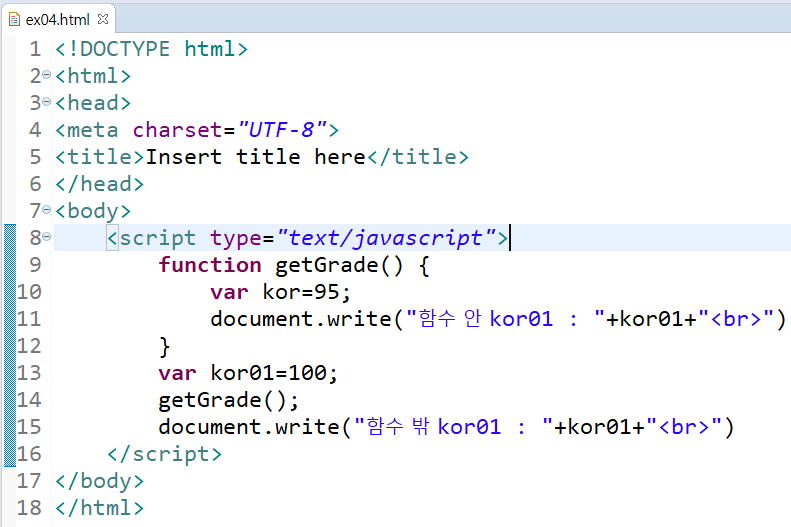Click the blue change-marker bar beside line 12
Image resolution: width=791 pixels, height=527 pixels.
coord(10,346)
